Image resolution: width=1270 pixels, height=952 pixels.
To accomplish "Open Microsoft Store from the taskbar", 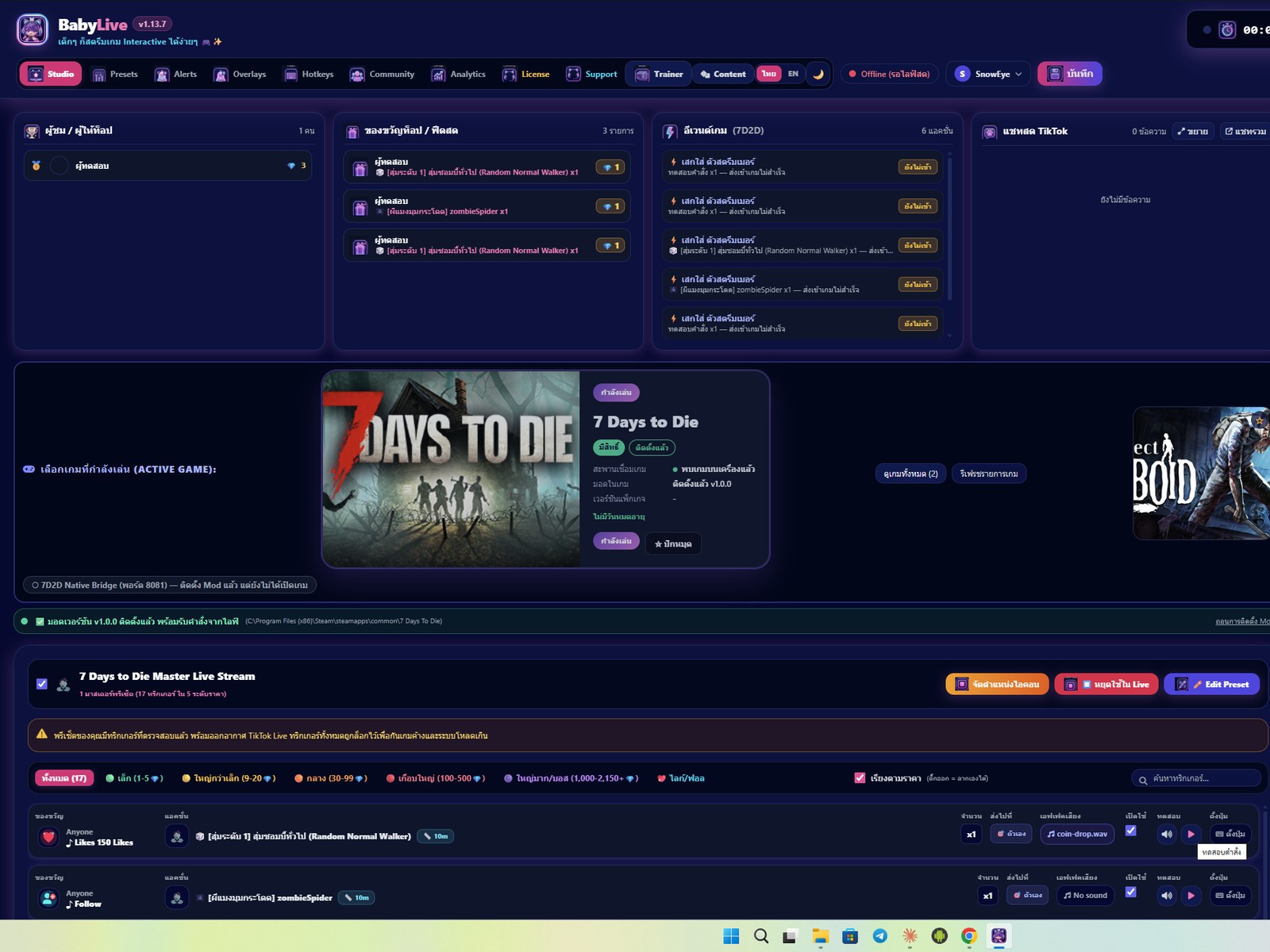I will [x=850, y=936].
